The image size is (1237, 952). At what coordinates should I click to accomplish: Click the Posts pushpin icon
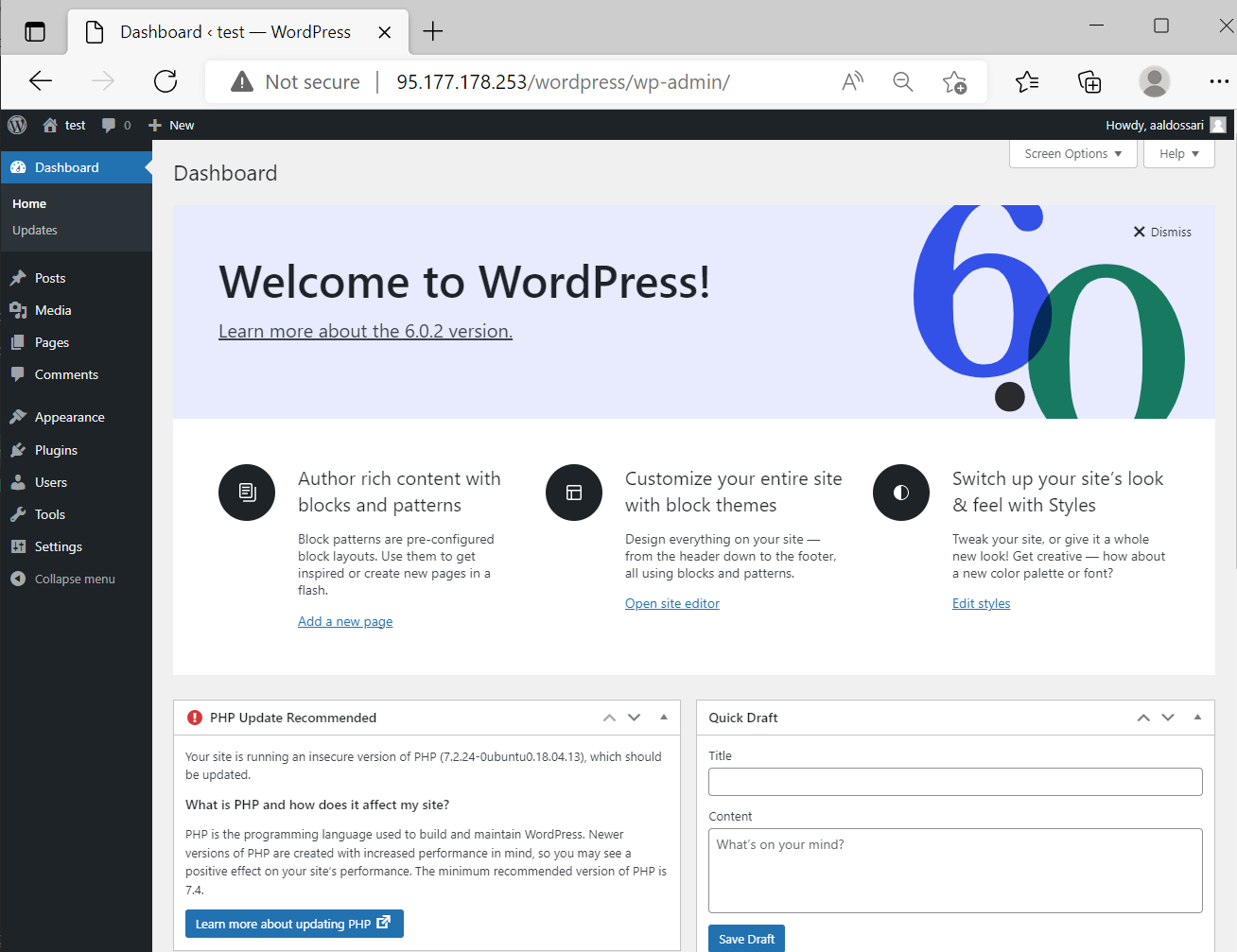[18, 278]
